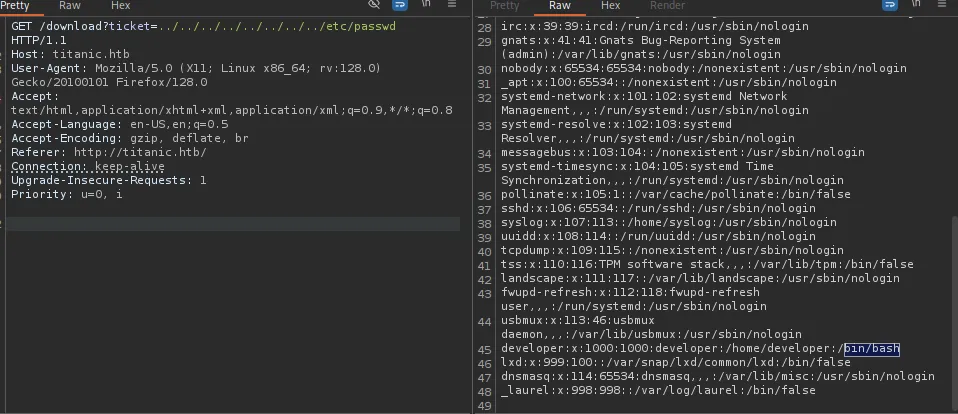The image size is (958, 414).
Task: Click the empty highlighted request body line
Action: tap(233, 224)
